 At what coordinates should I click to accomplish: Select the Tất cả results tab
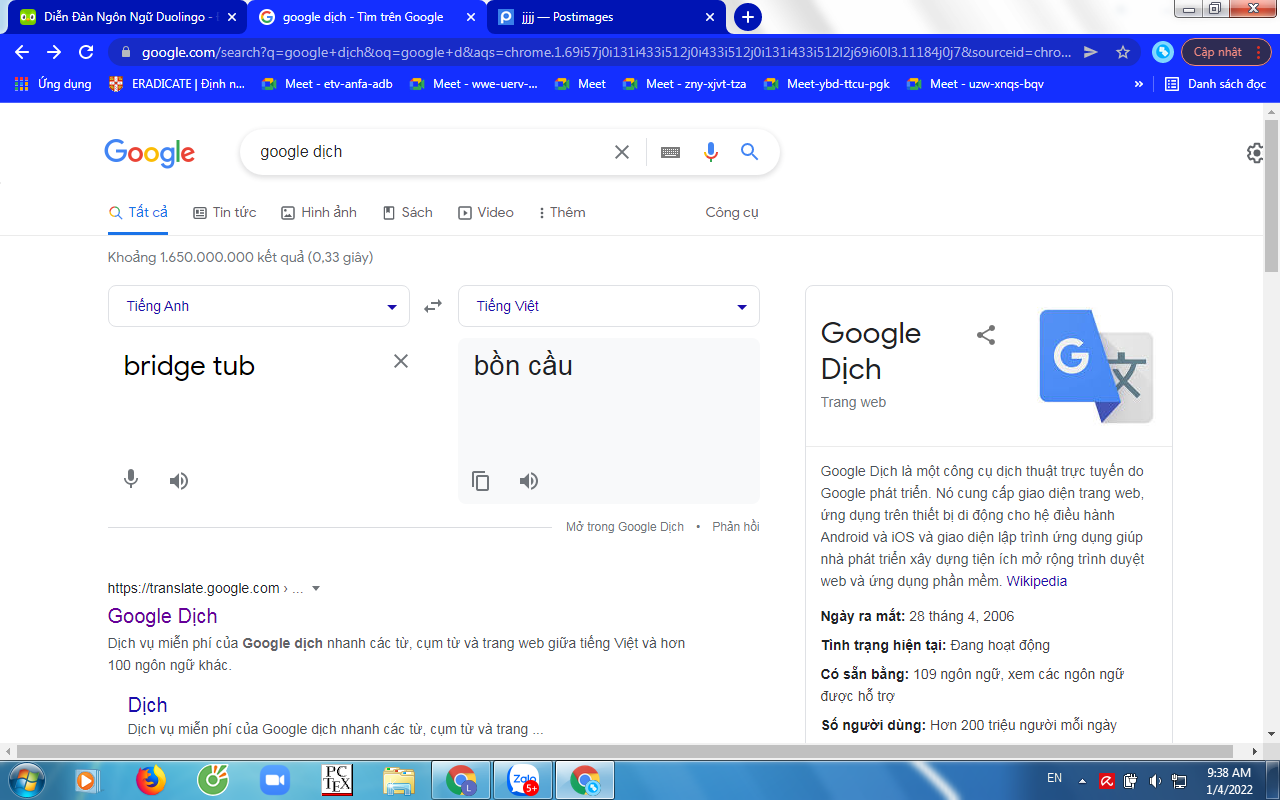pyautogui.click(x=139, y=212)
